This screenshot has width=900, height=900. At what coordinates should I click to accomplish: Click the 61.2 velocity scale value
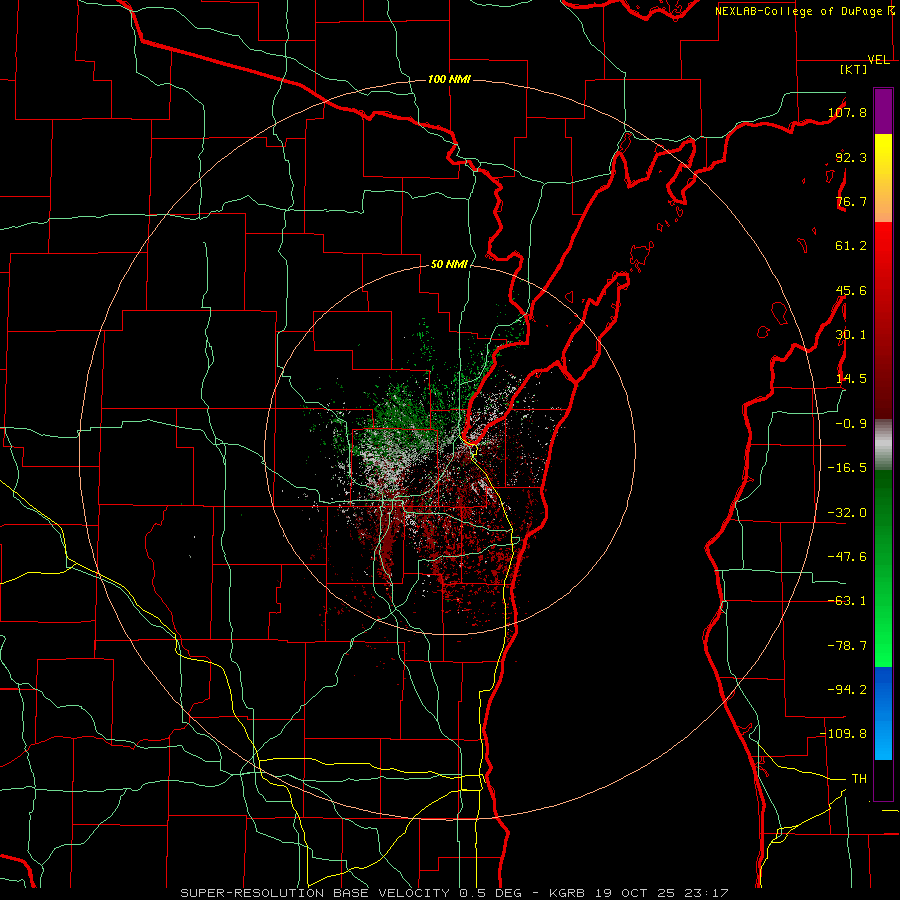tap(851, 246)
